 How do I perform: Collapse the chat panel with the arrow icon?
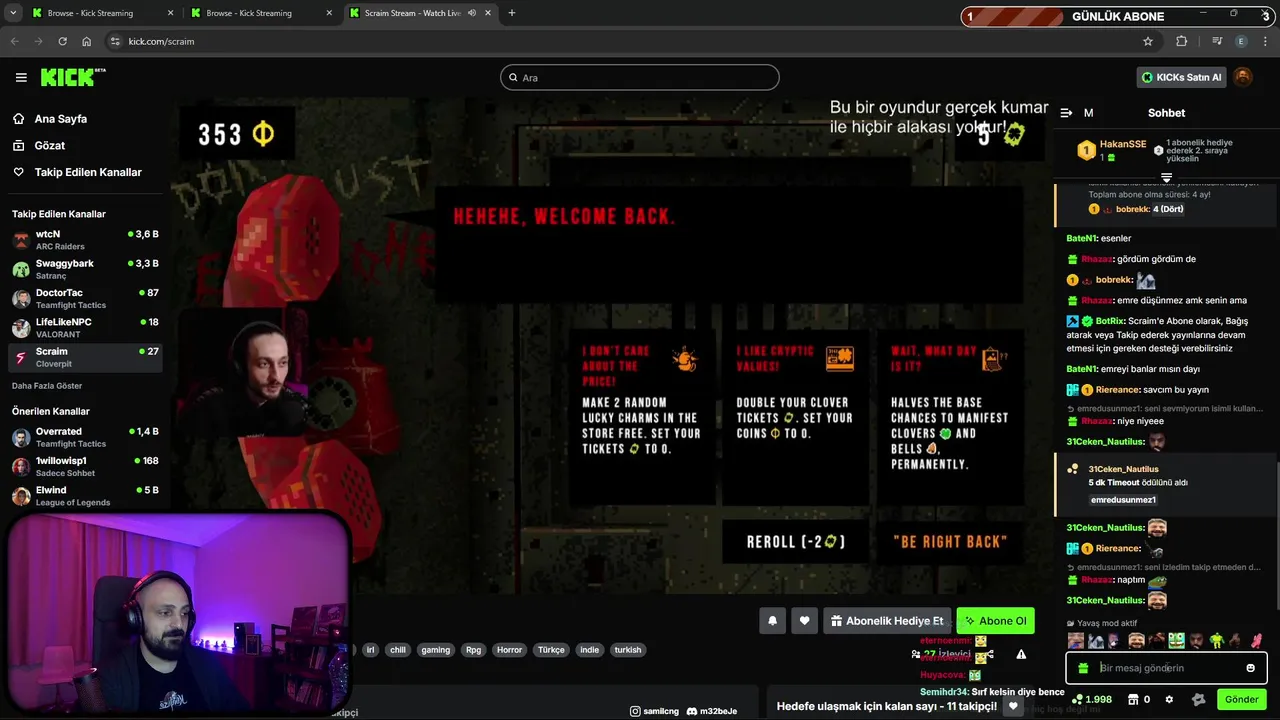(1066, 113)
